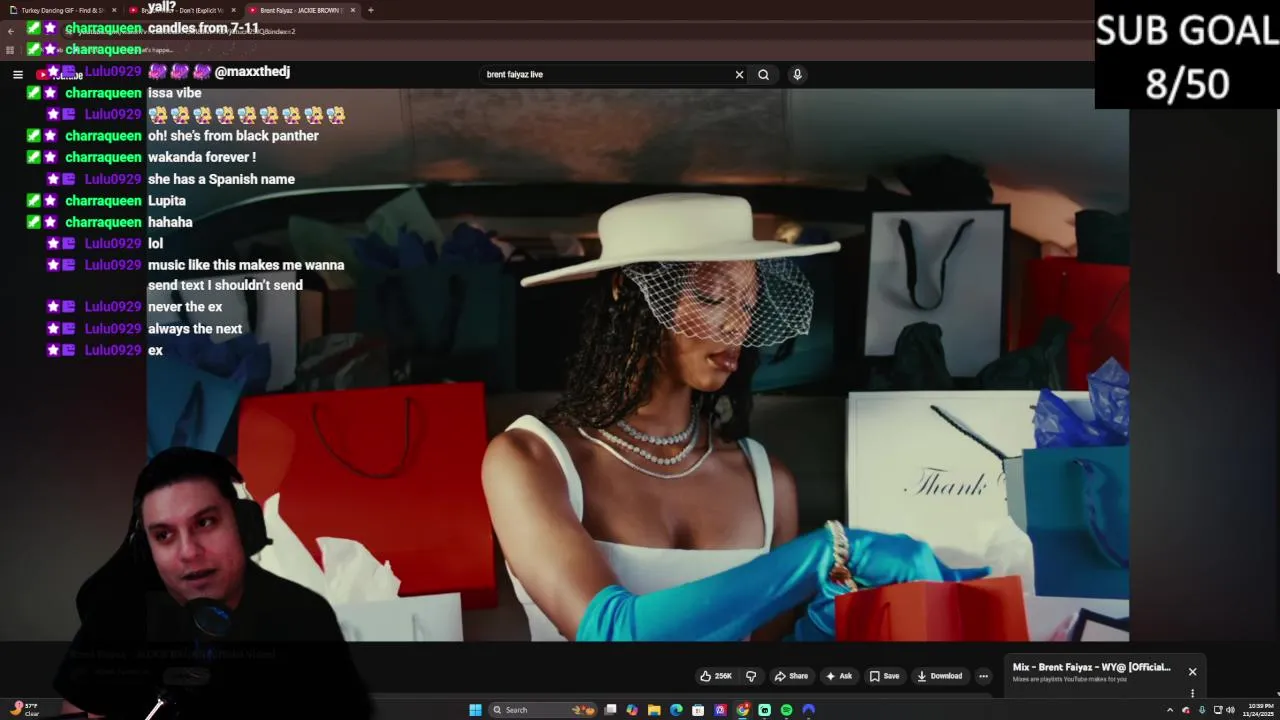Close the Mix playlist panel
The height and width of the screenshot is (720, 1280).
(x=1192, y=672)
